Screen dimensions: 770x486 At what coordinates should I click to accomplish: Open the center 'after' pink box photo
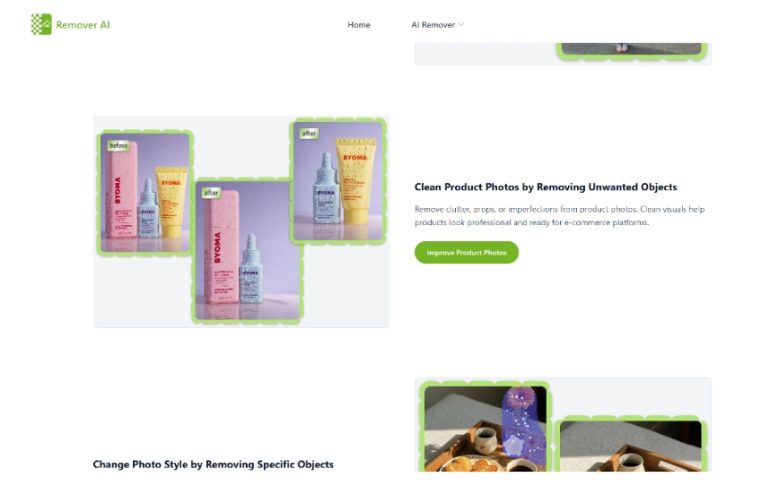click(x=248, y=250)
